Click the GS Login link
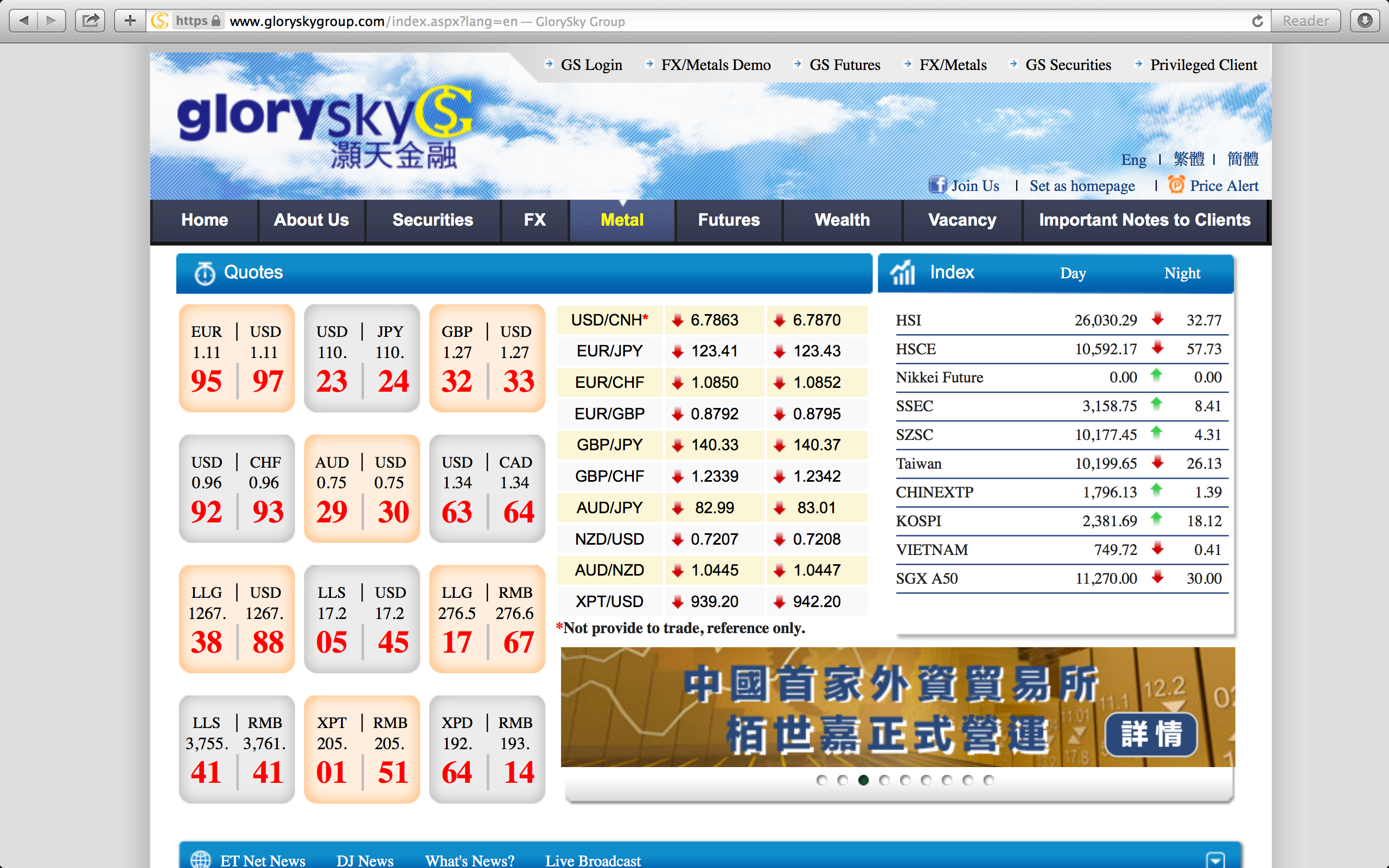The width and height of the screenshot is (1389, 868). (x=591, y=65)
